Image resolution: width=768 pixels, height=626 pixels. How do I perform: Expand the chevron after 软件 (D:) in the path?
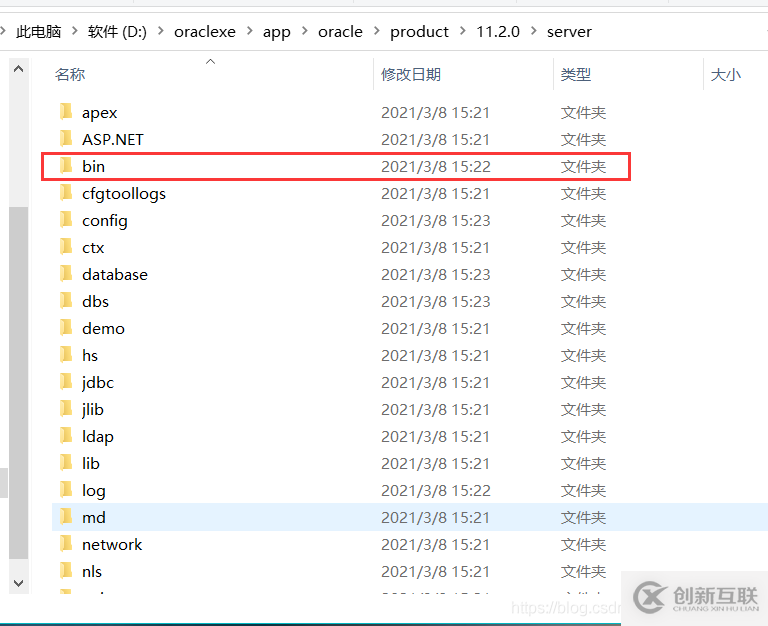(161, 31)
